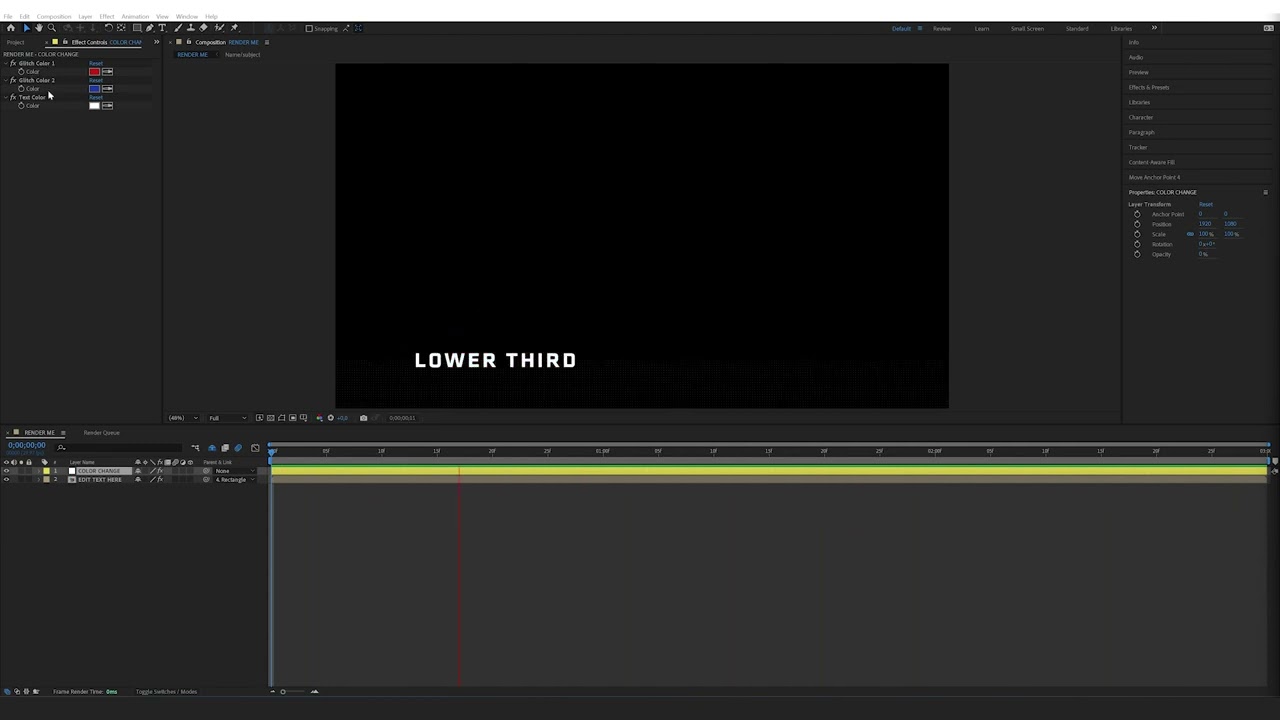Open the 4. Rectangle parent dropdown

tap(234, 479)
